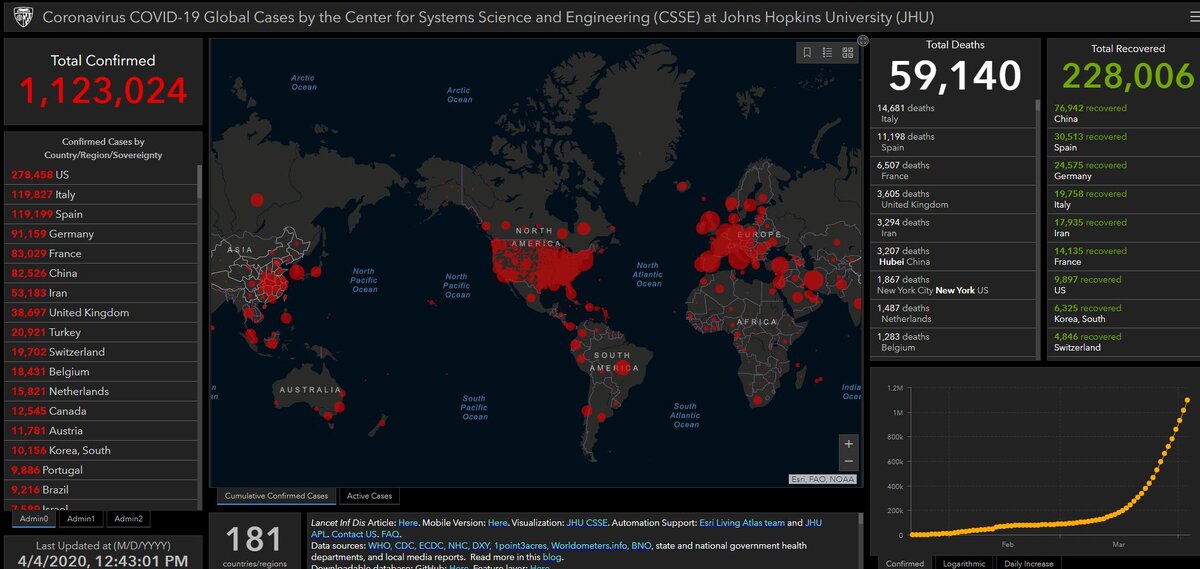1200x569 pixels.
Task: Switch to Cumulative Confirmed Cases tab
Action: 276,496
